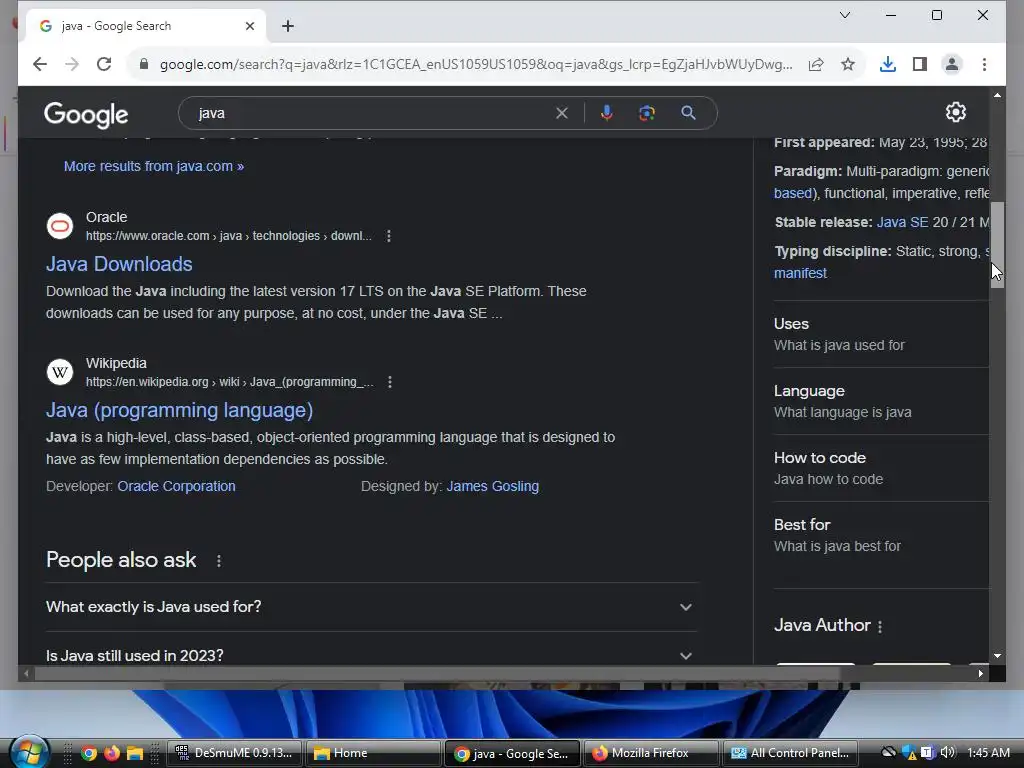
Task: Click the 1:45 AM taskbar clock
Action: click(988, 753)
